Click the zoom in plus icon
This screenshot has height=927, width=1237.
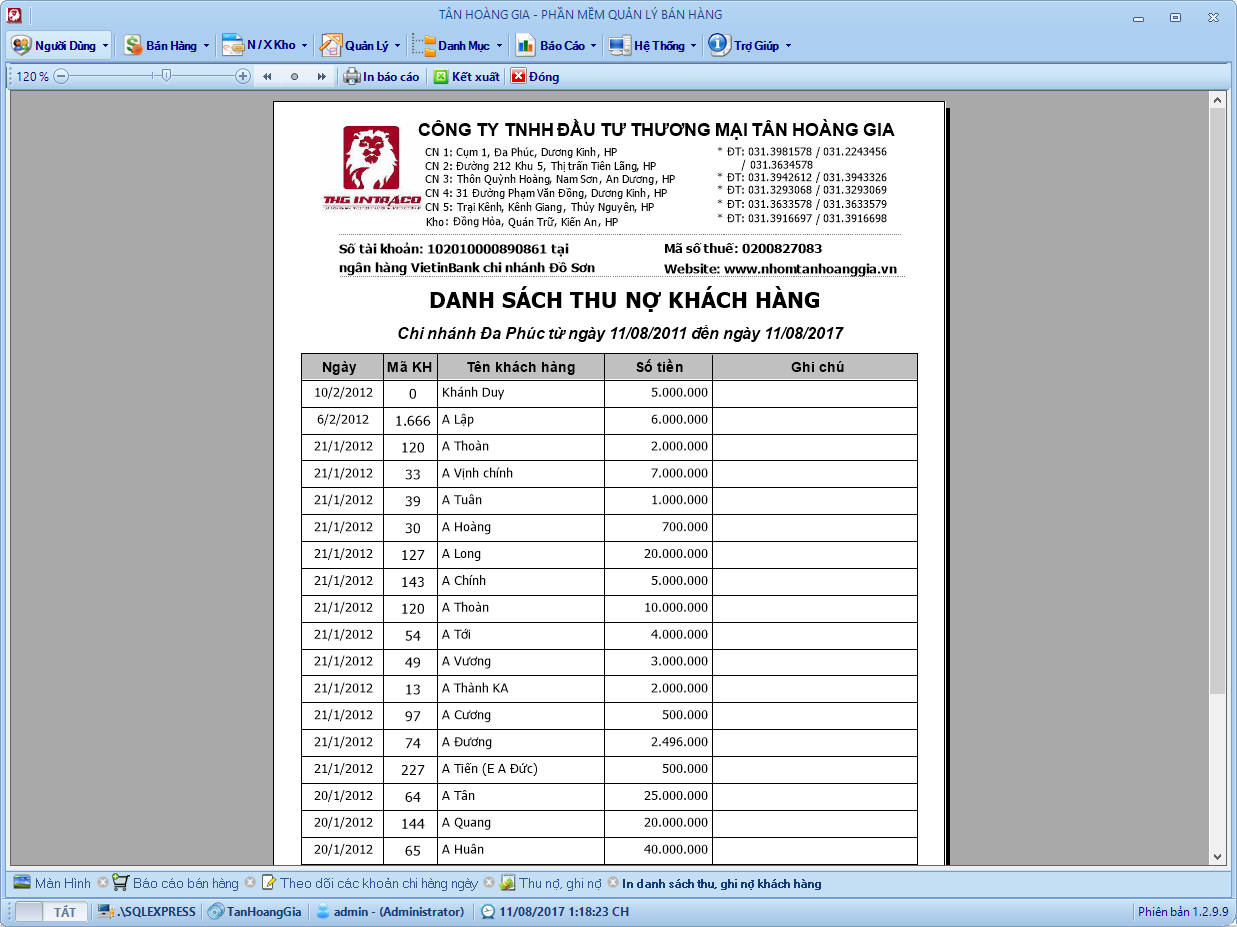[243, 76]
